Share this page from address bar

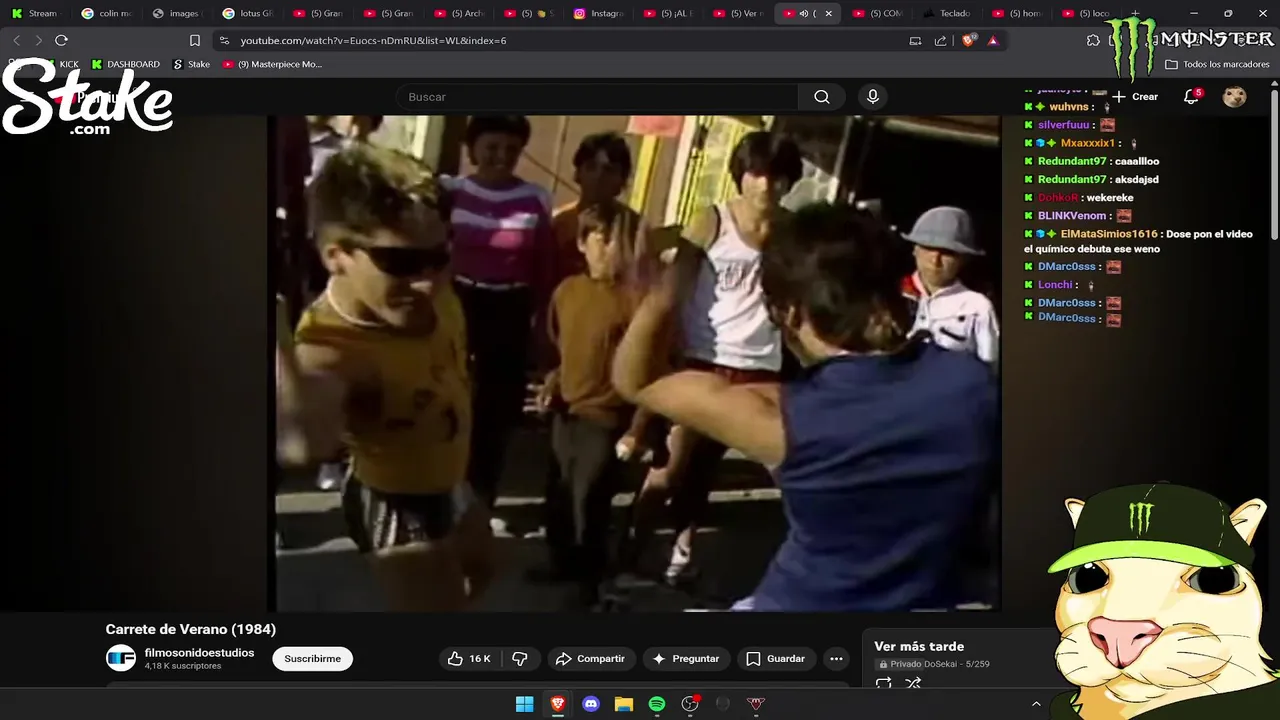point(940,41)
